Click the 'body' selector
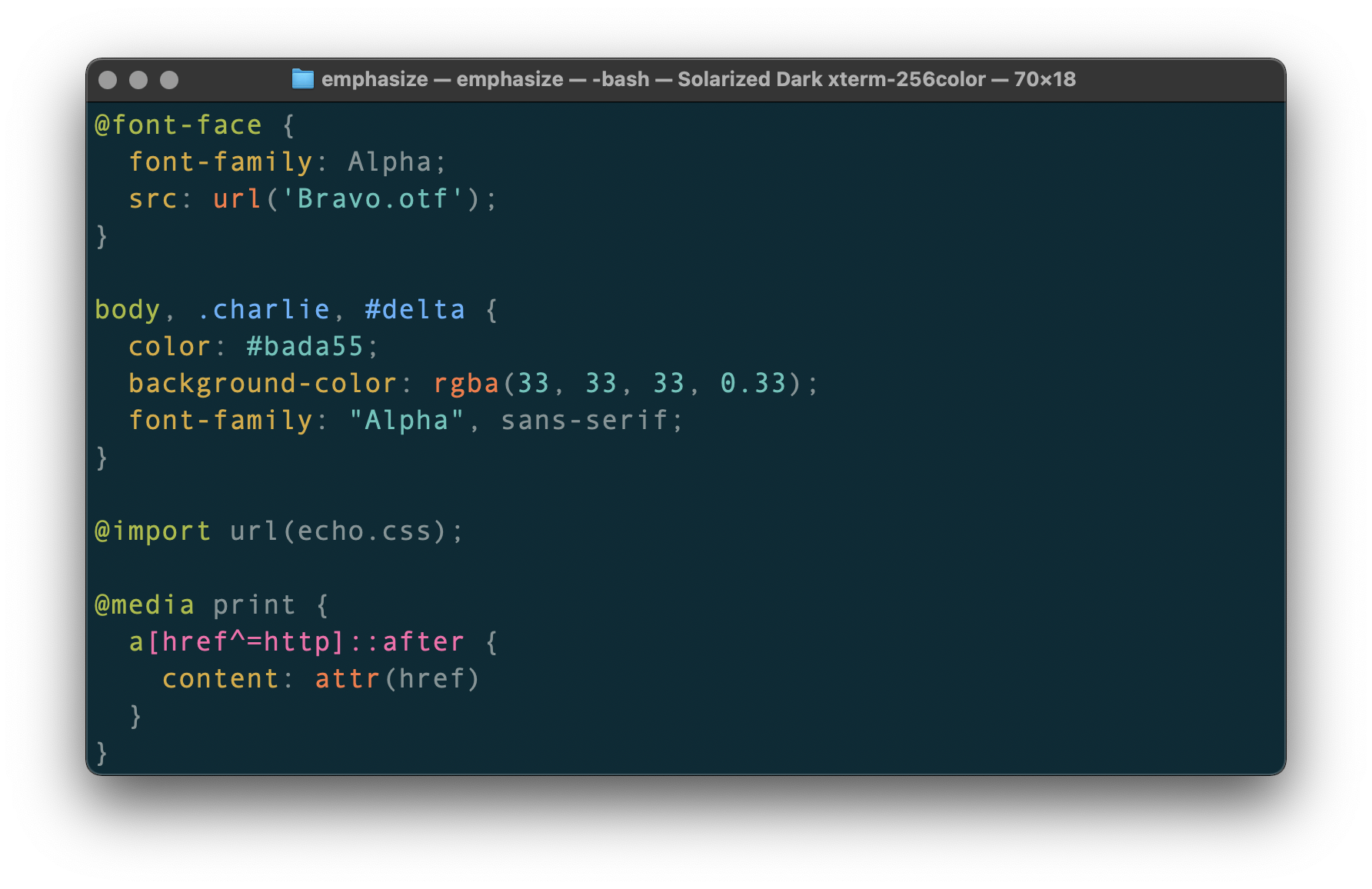 click(x=128, y=309)
